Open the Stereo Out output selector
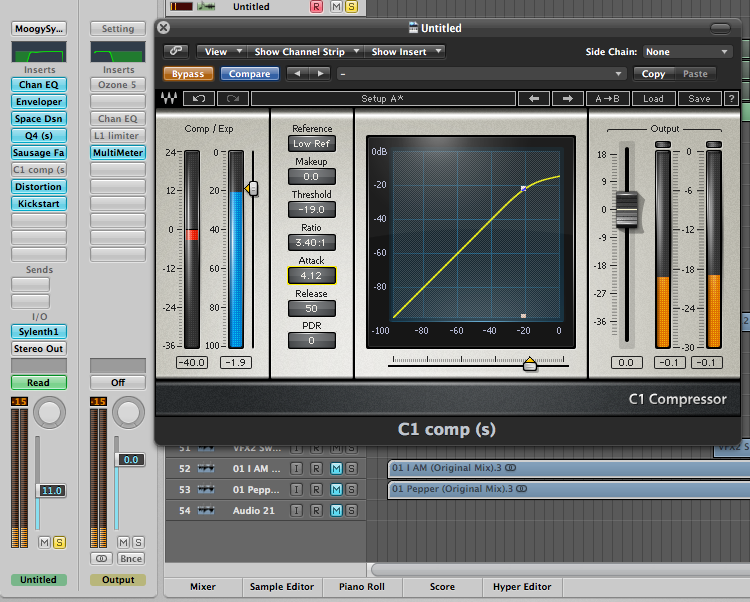Screen dimensions: 750x602 39,349
